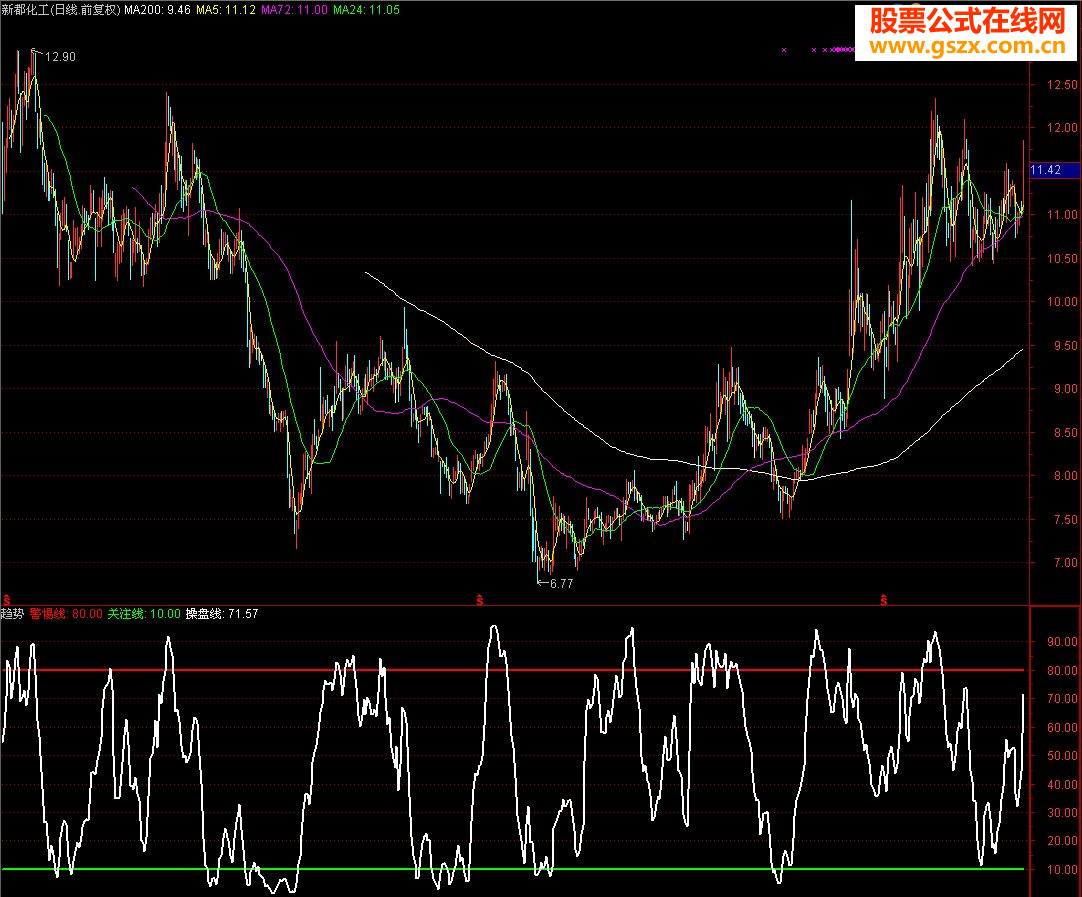Click the stock title 新都化工(日线.前复权)
1082x897 pixels.
pos(61,10)
